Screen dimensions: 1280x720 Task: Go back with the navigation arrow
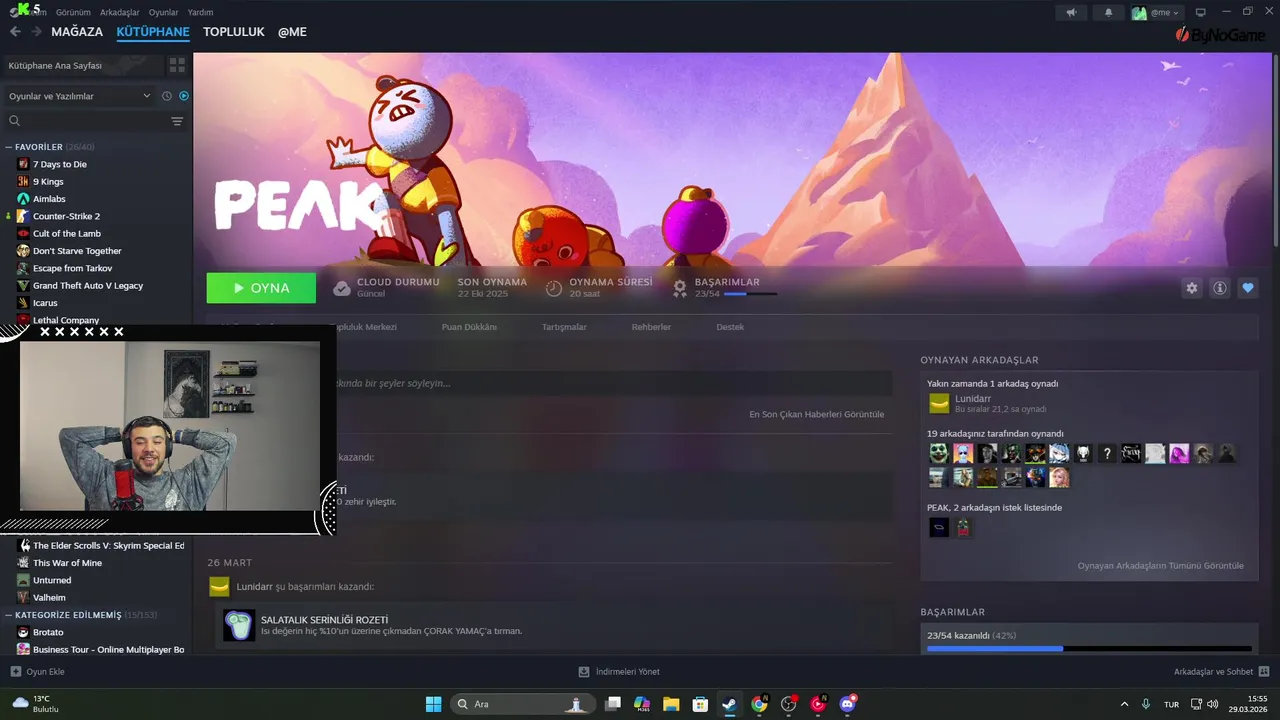pos(15,32)
